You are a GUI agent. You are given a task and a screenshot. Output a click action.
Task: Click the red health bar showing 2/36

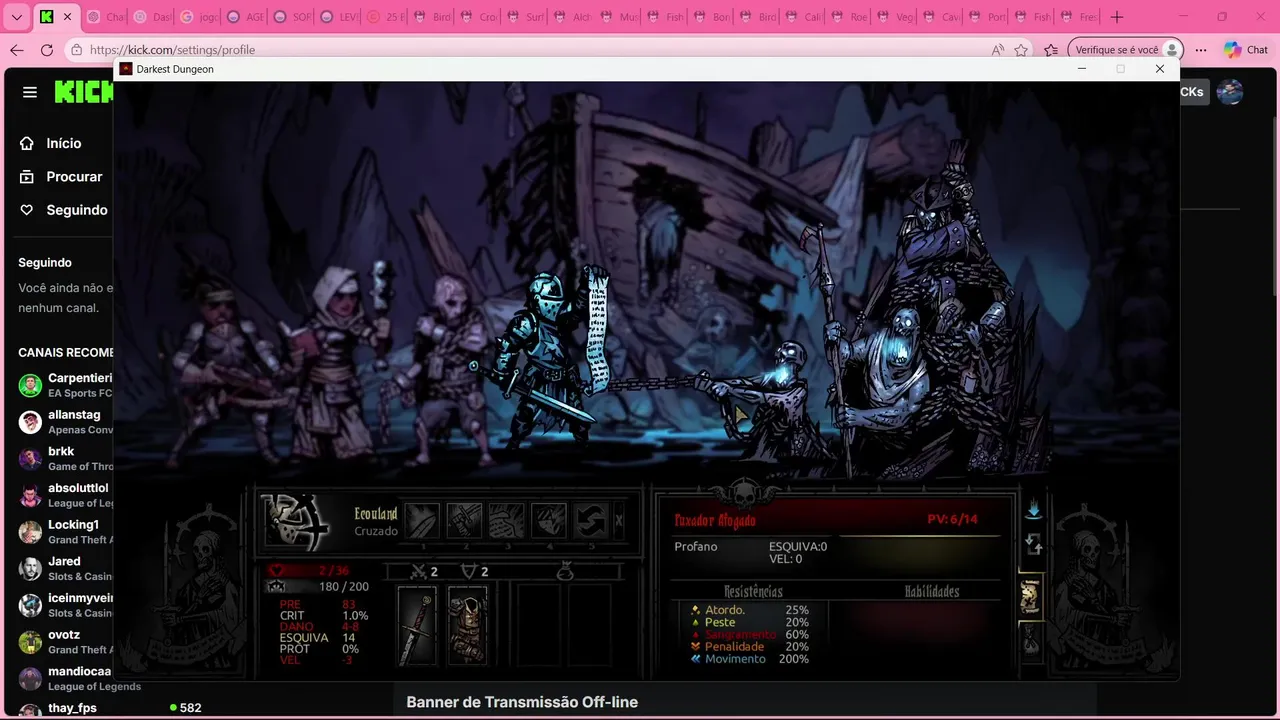pyautogui.click(x=309, y=571)
